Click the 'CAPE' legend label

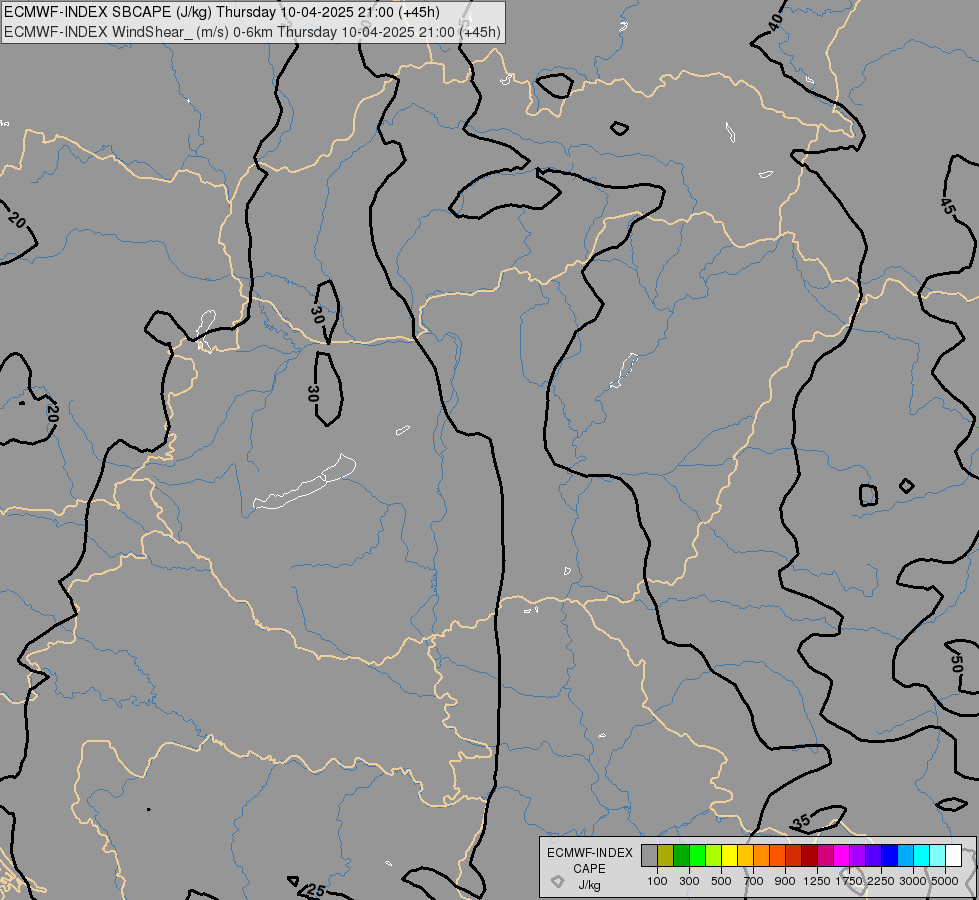[589, 869]
